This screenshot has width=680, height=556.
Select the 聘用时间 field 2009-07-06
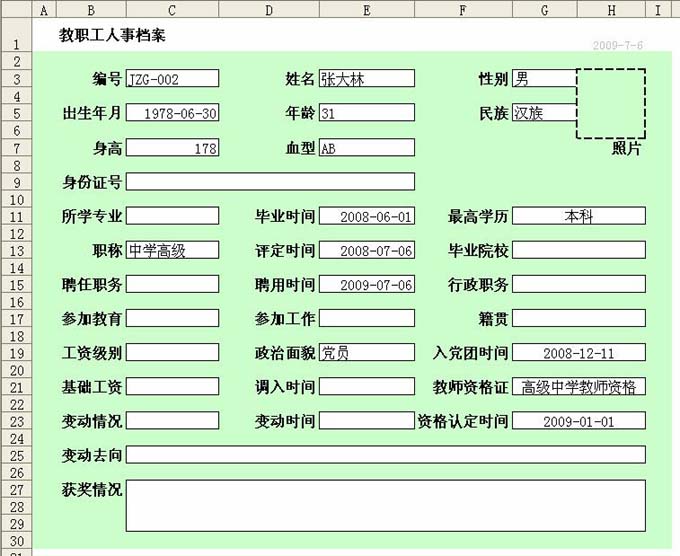pyautogui.click(x=366, y=284)
